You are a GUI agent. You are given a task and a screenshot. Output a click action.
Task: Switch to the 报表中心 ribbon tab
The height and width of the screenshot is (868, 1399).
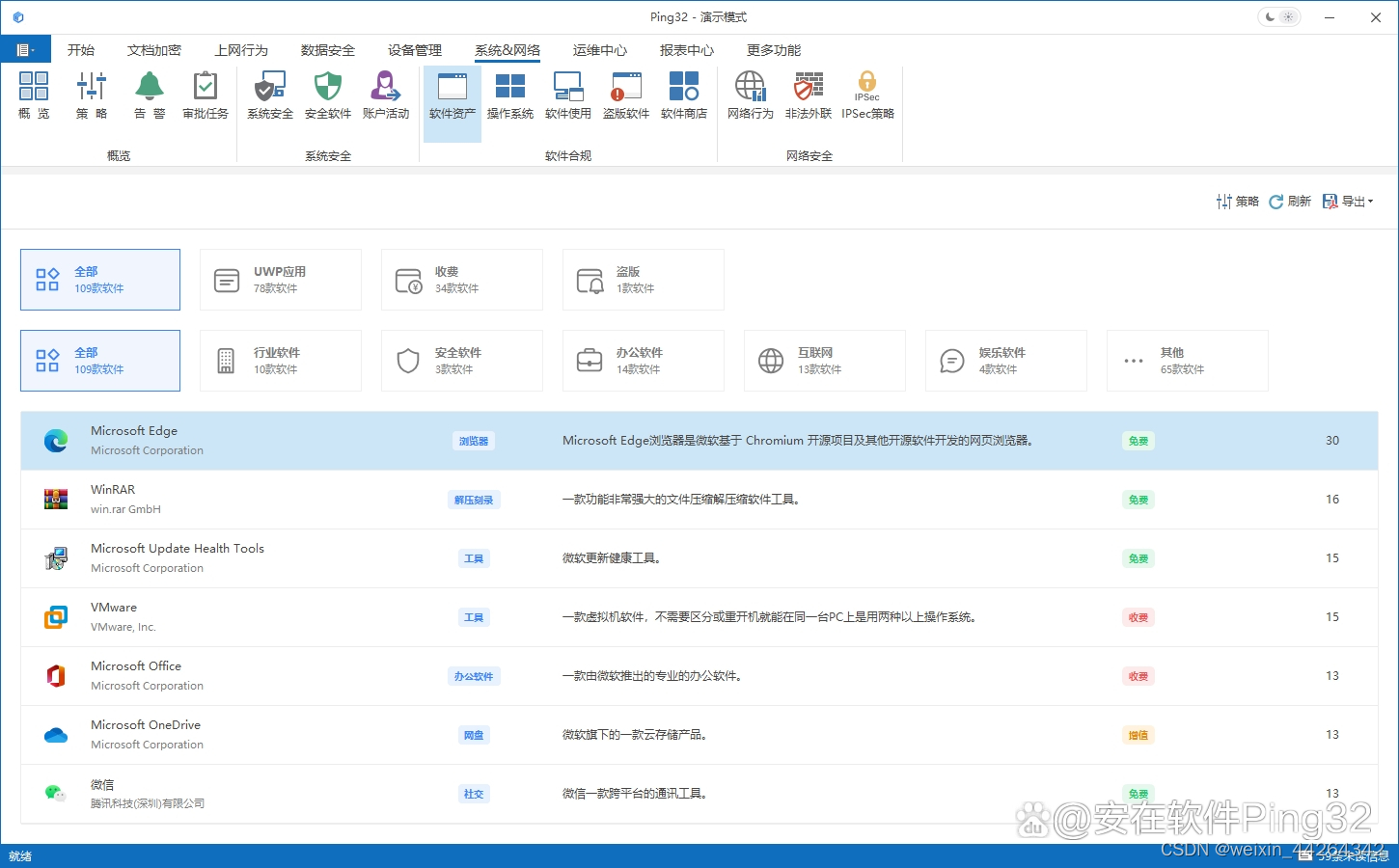coord(687,50)
